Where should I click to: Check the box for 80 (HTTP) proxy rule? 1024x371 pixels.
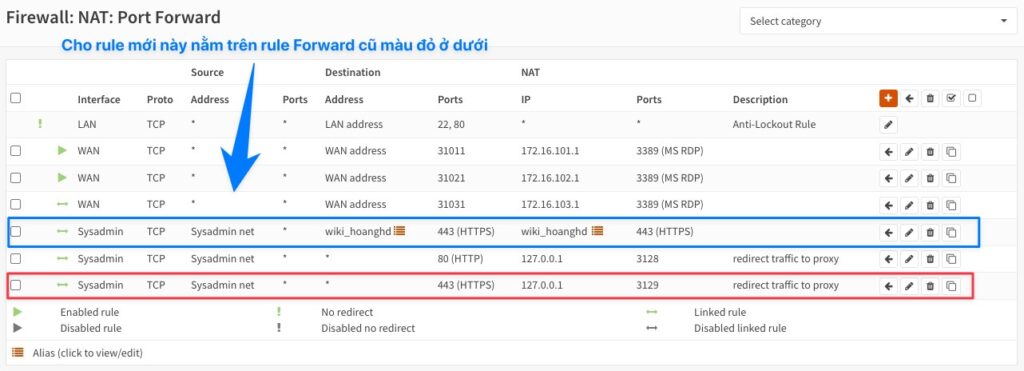(16, 259)
